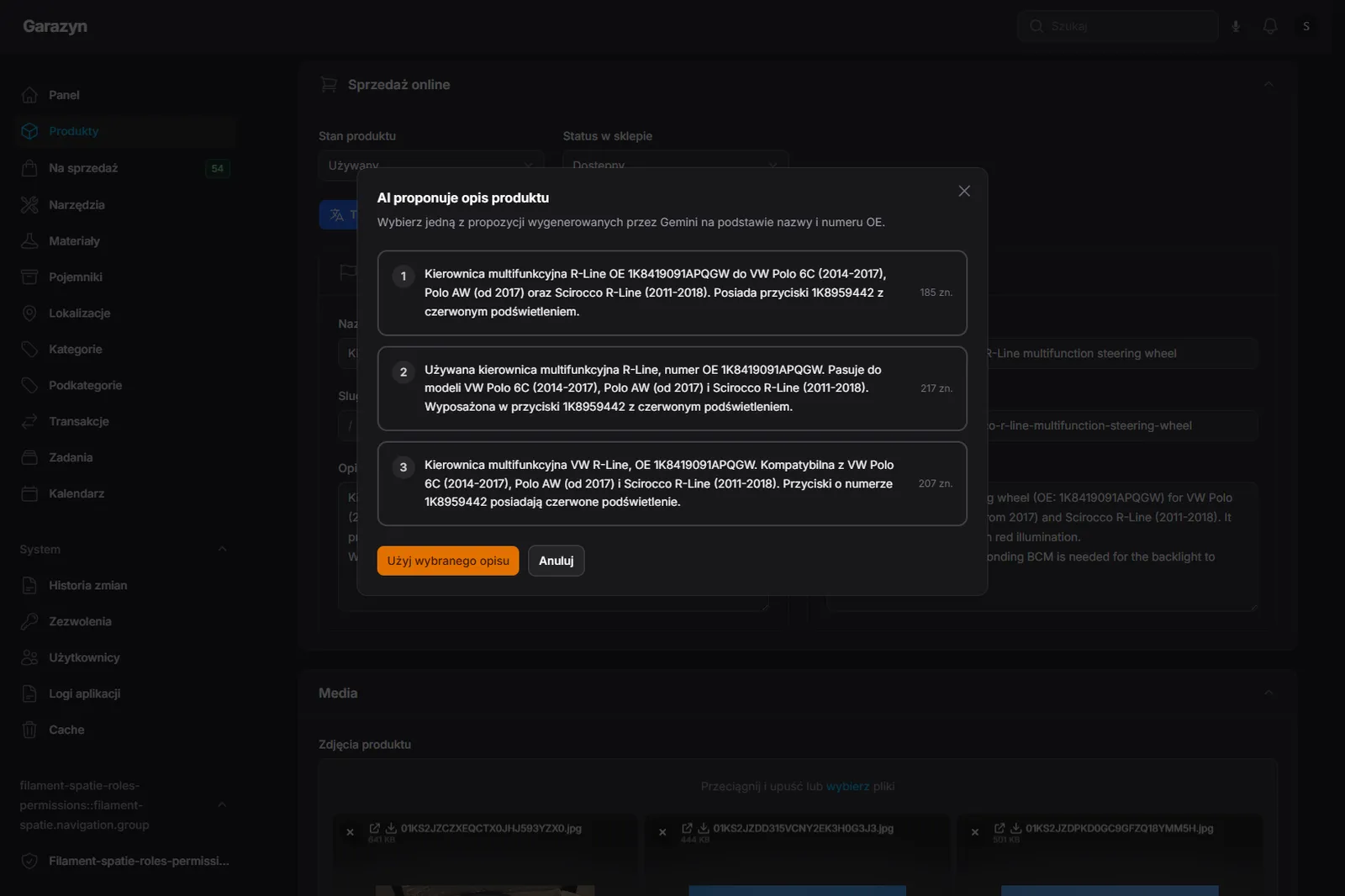Open notifications bell icon
1345x896 pixels.
pos(1270,26)
